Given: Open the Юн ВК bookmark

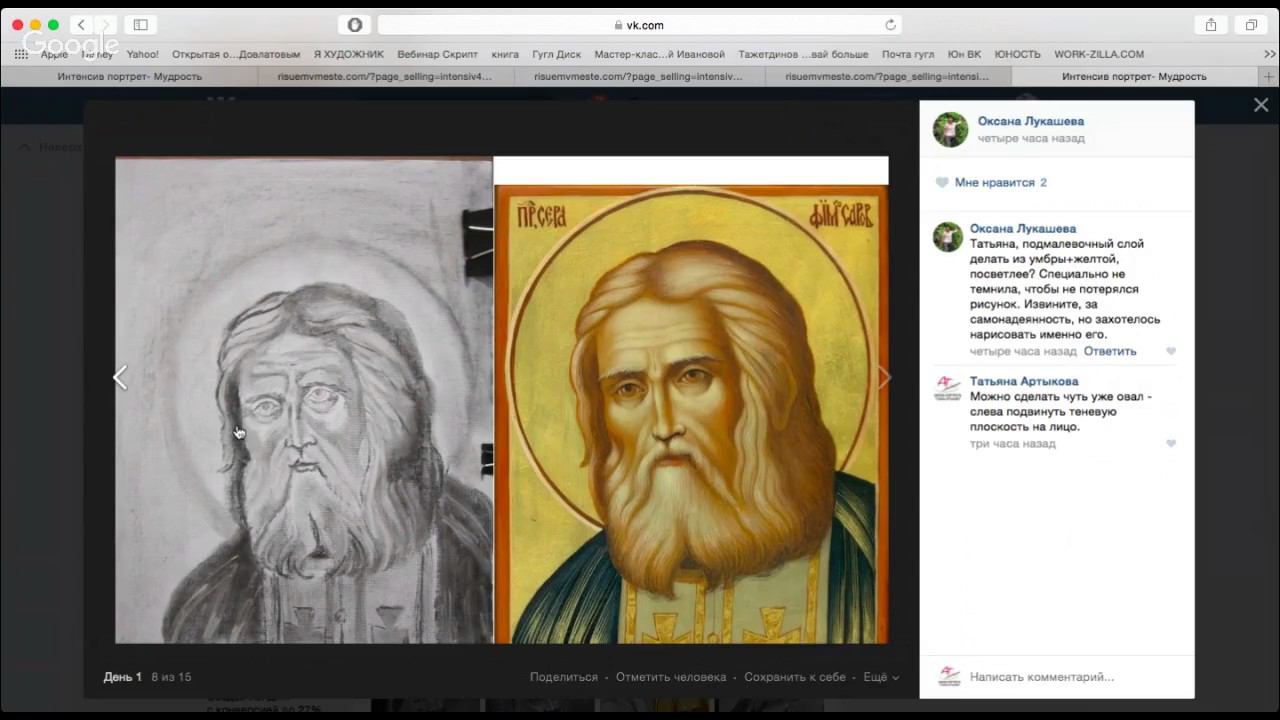Looking at the screenshot, I should pyautogui.click(x=964, y=54).
